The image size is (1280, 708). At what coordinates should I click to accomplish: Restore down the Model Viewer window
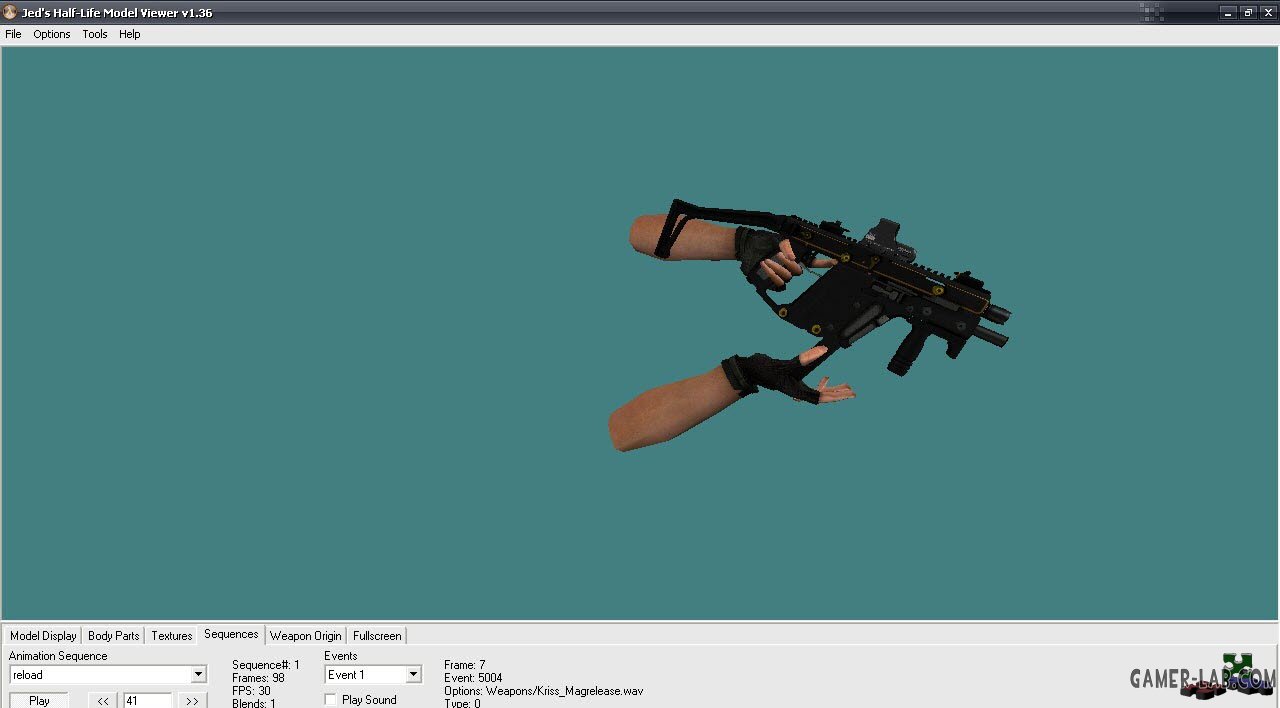(x=1248, y=13)
